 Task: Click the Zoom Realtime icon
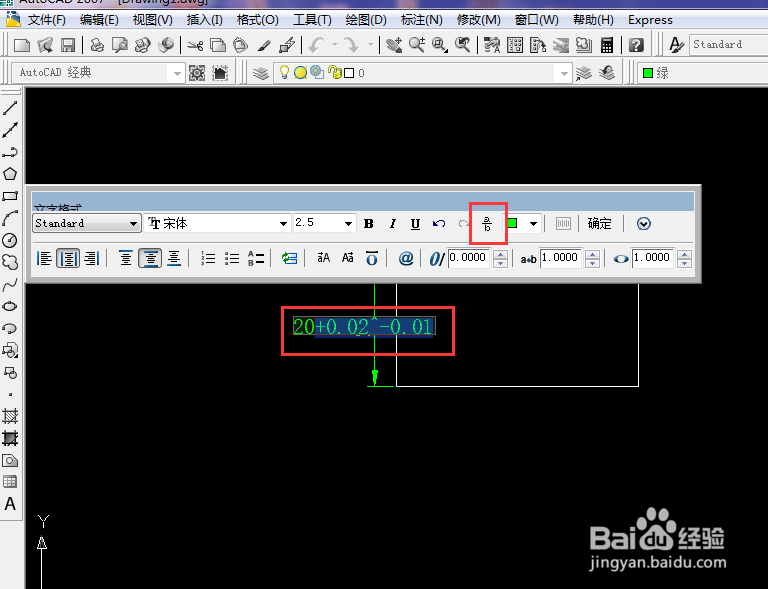click(417, 46)
